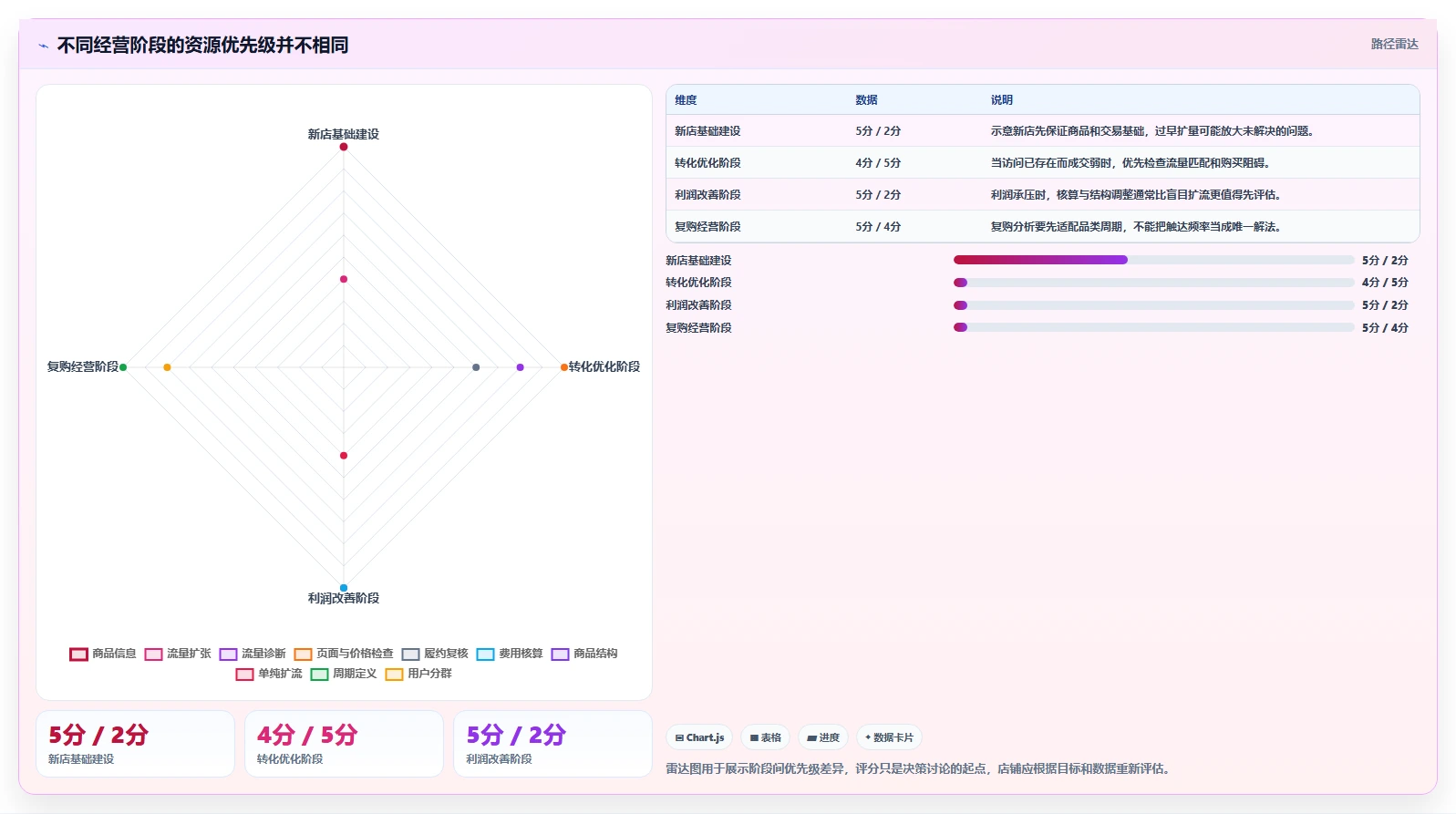Click the red data point at 新店基础建设 axis tip
This screenshot has height=814, width=1456.
click(x=344, y=147)
